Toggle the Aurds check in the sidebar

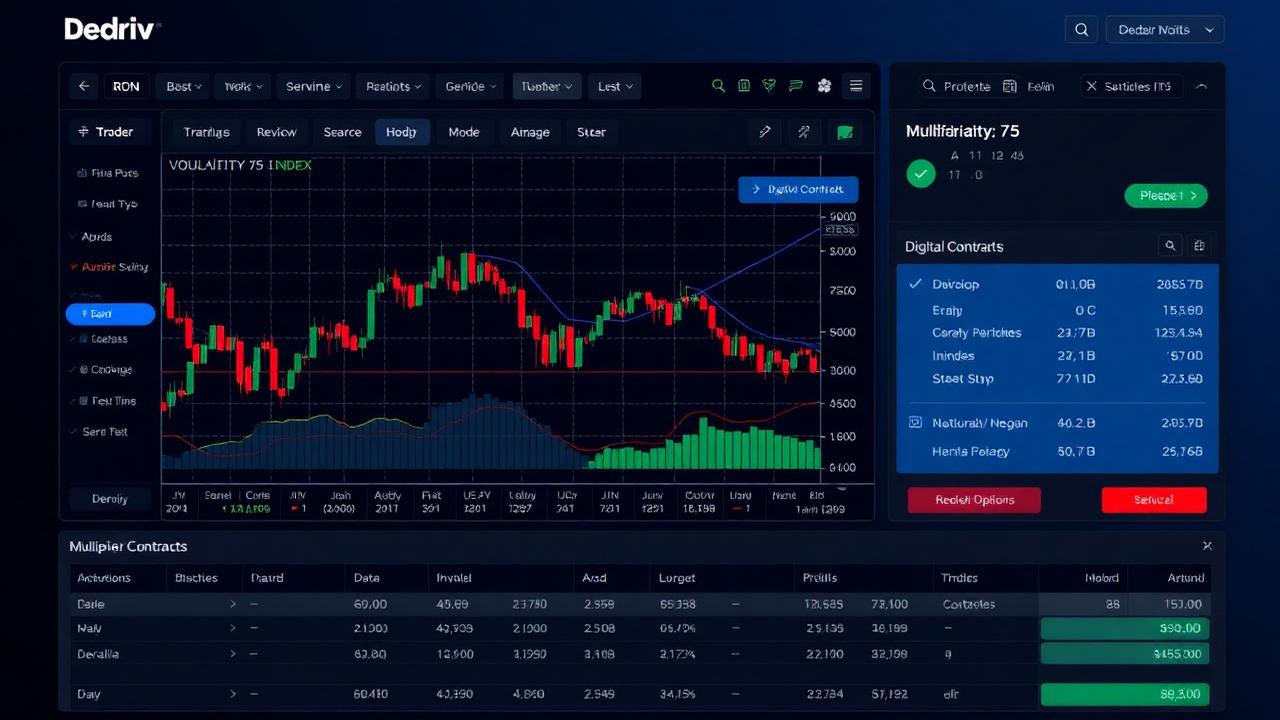(74, 237)
